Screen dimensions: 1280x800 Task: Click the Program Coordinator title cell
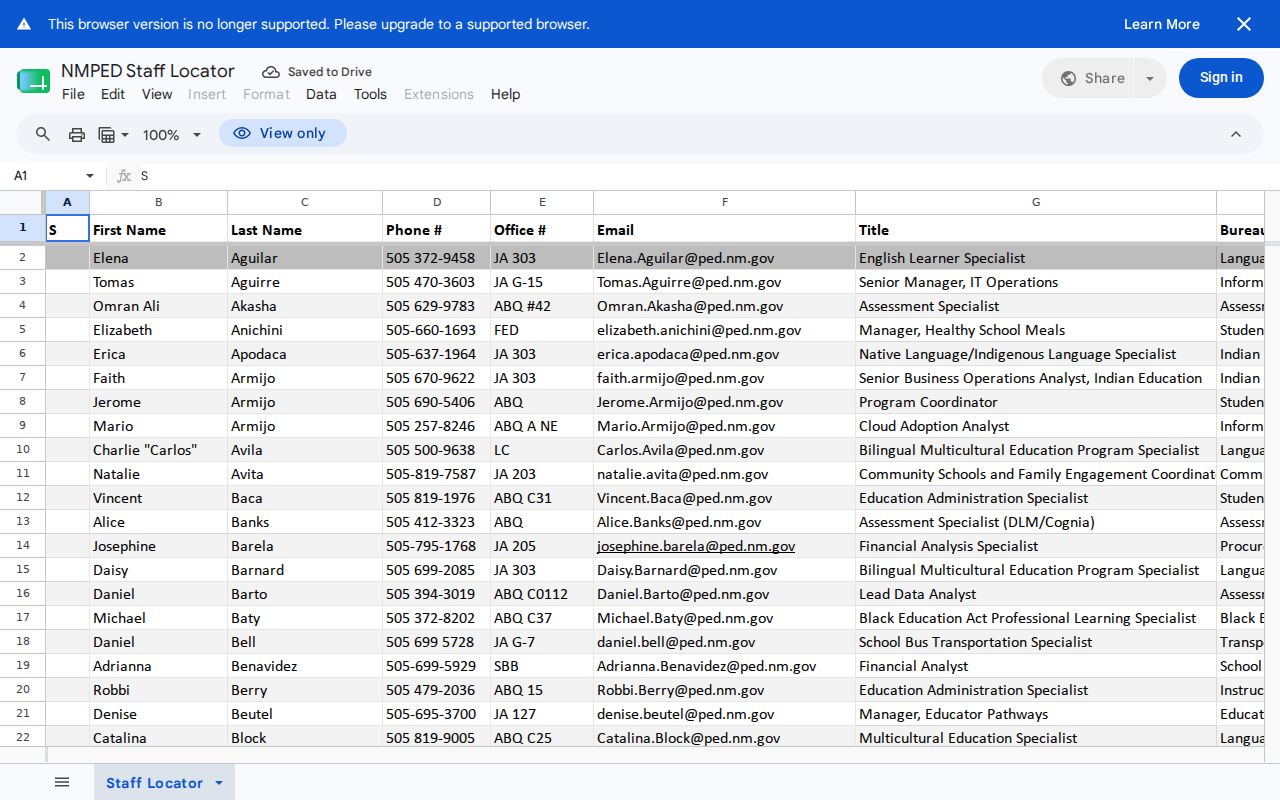(1036, 402)
